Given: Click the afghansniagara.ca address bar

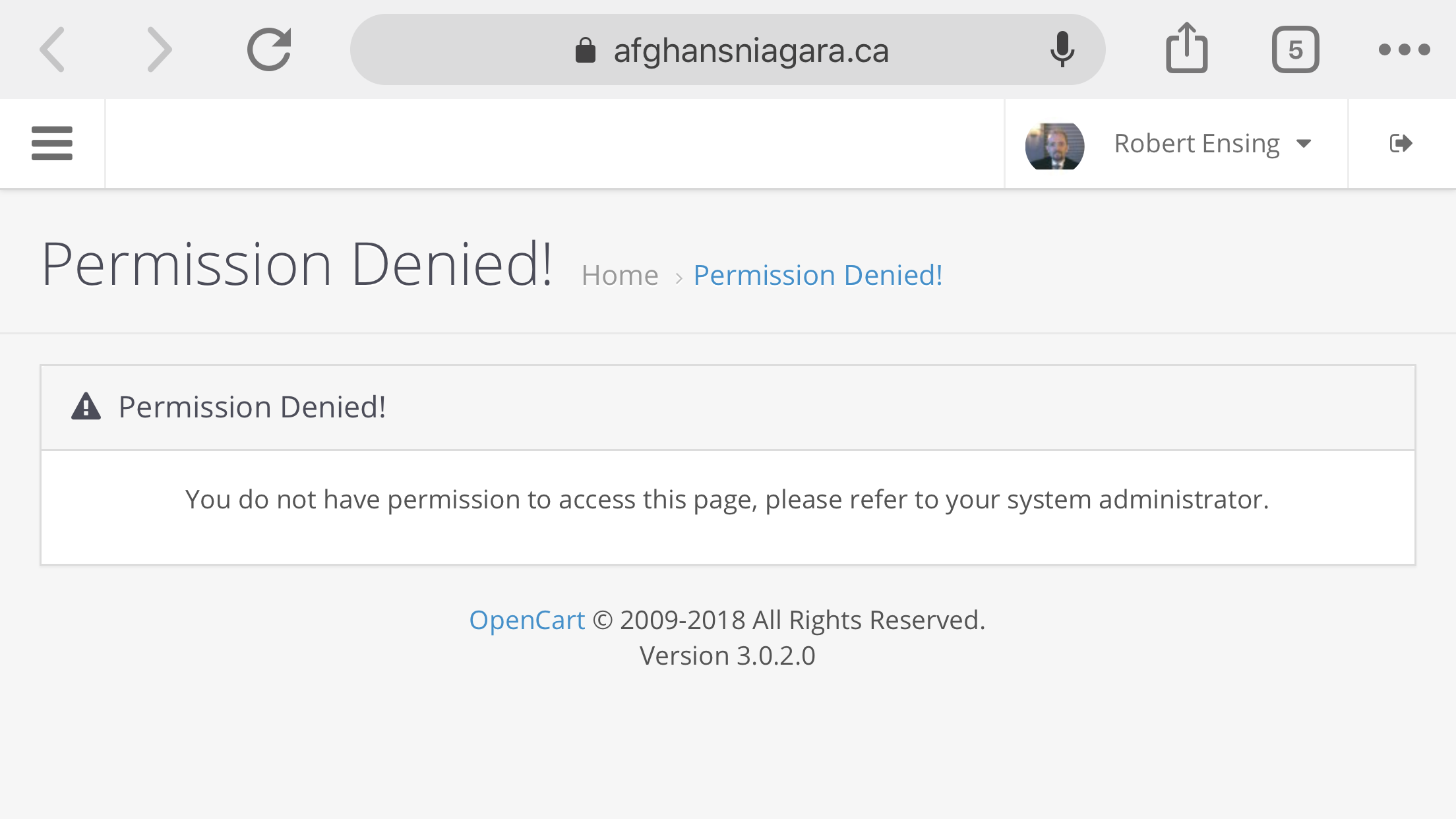Looking at the screenshot, I should point(727,49).
